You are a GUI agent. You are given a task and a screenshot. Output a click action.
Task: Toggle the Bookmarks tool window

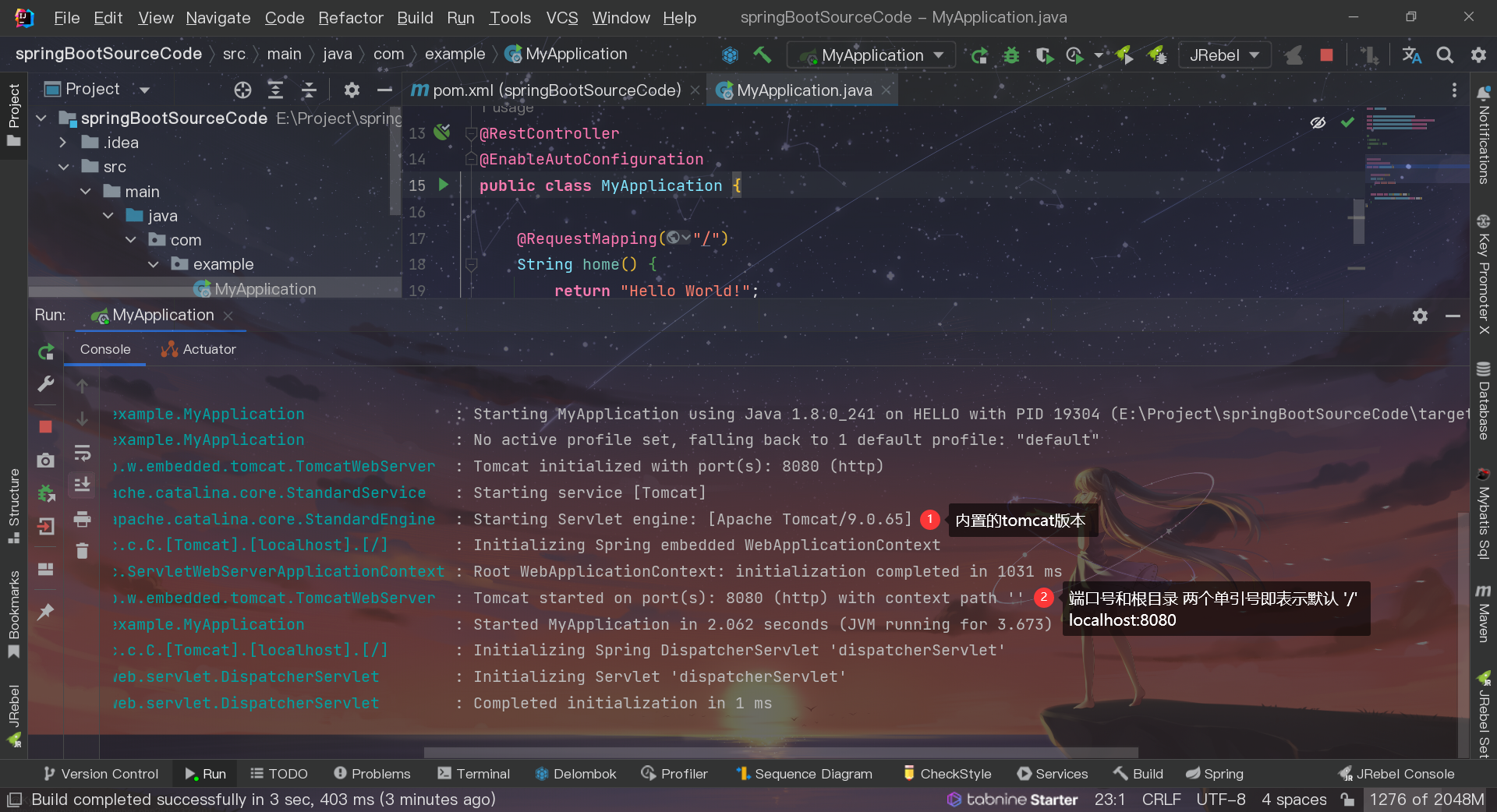13,614
